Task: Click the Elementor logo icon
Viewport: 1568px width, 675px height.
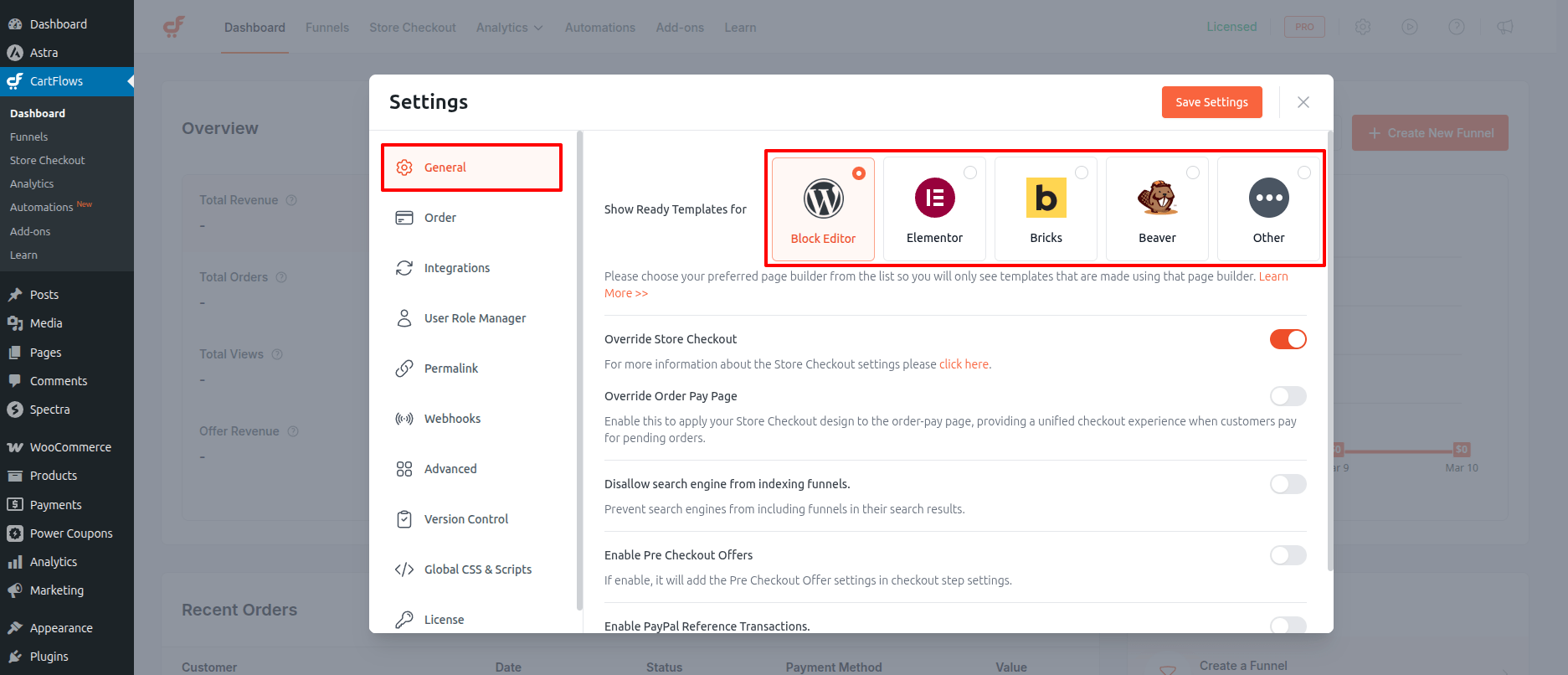Action: 935,198
